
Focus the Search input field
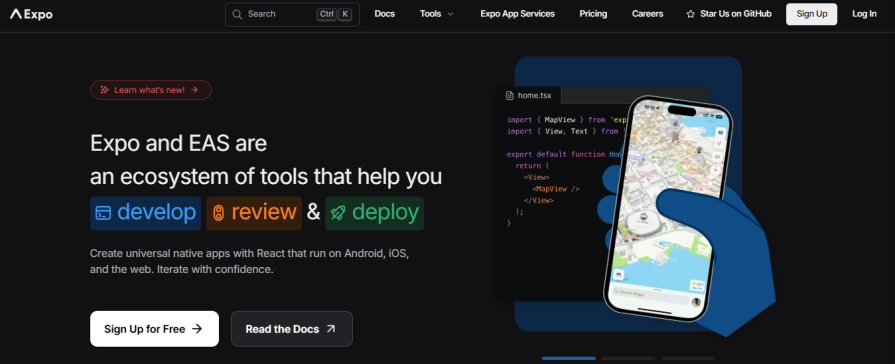coord(292,14)
